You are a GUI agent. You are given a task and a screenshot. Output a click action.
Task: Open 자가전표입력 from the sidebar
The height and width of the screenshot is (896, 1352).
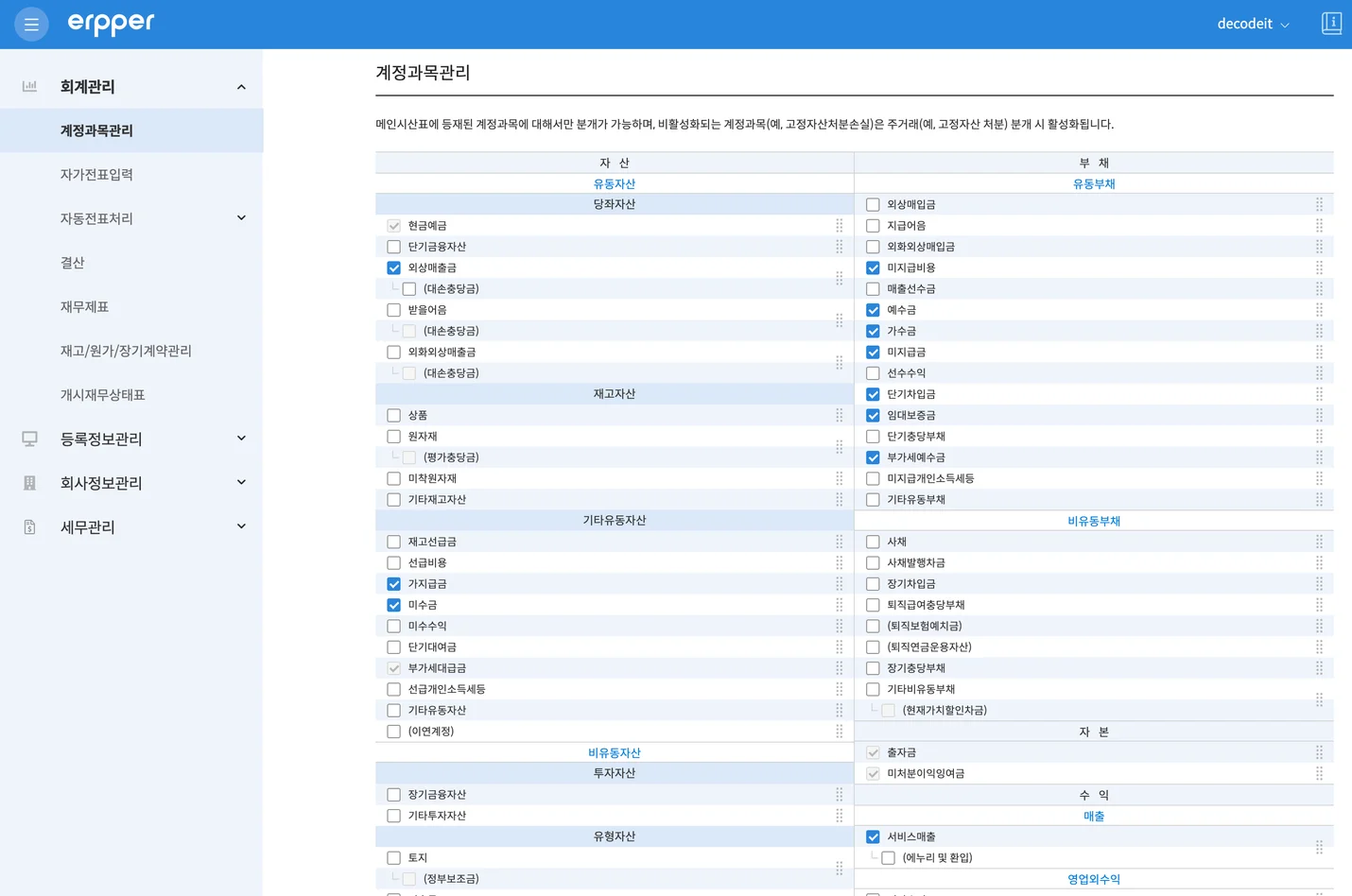[x=96, y=175]
